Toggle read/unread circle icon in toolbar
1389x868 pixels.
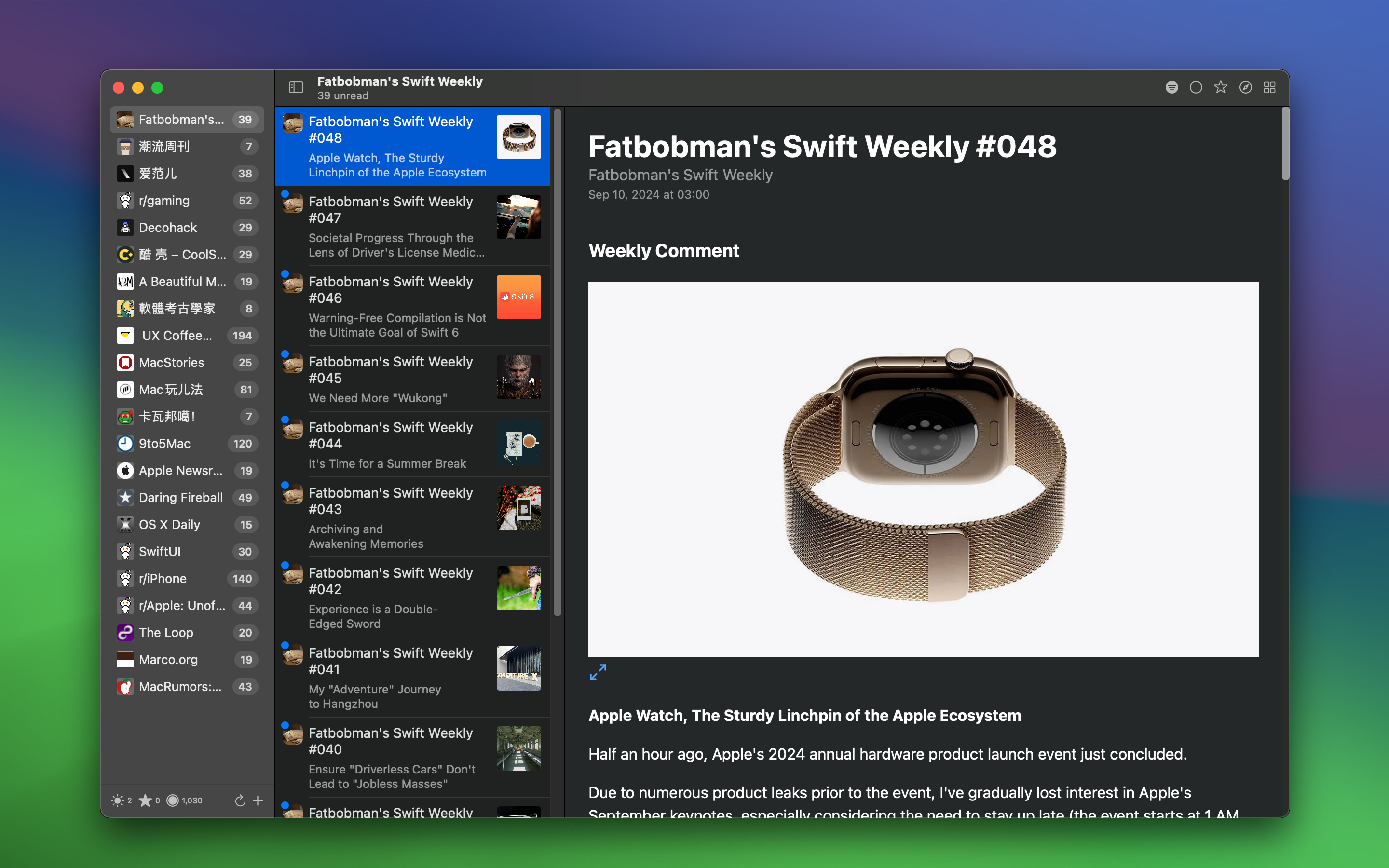(1196, 87)
